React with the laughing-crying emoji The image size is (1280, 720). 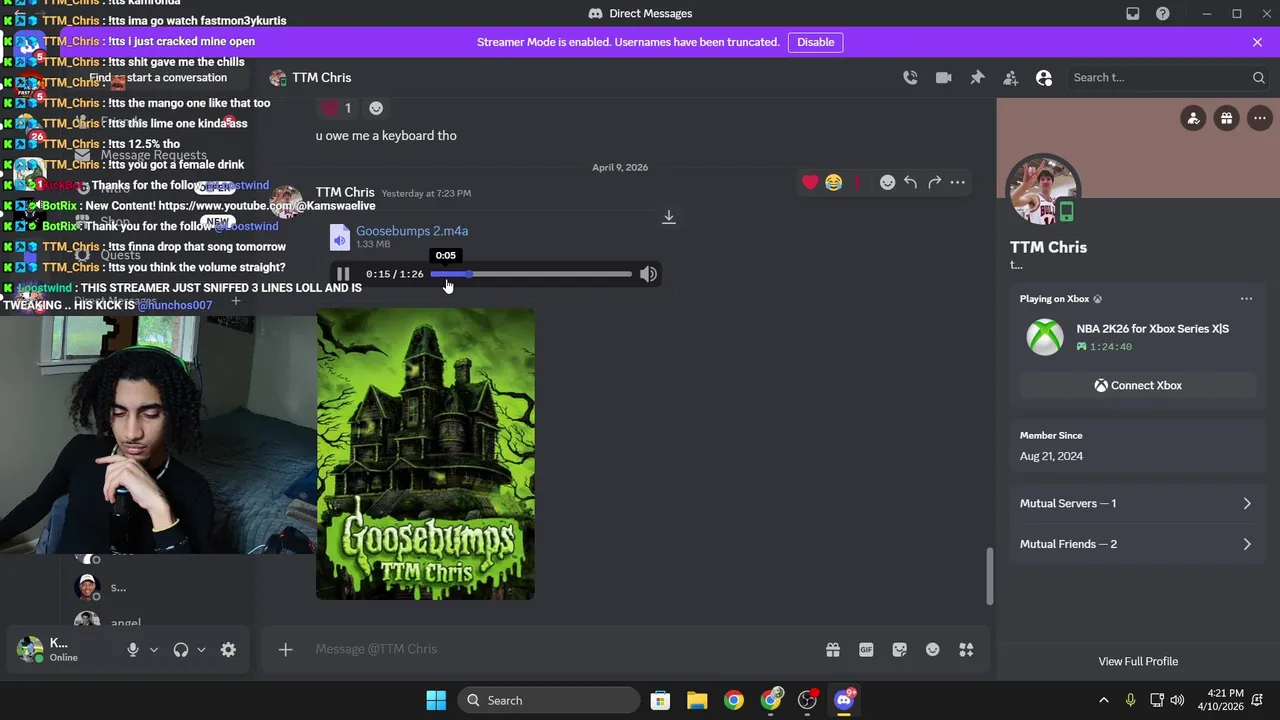point(833,182)
